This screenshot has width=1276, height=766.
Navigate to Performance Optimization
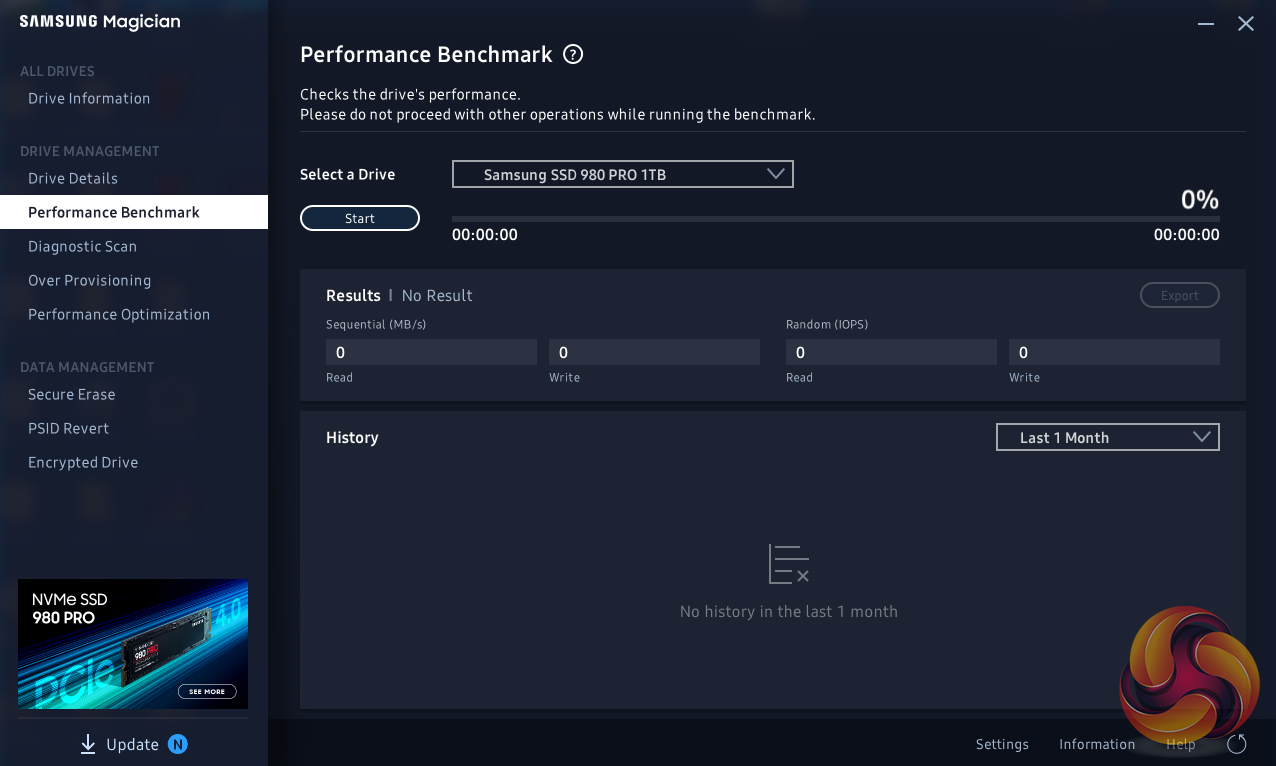[x=119, y=314]
